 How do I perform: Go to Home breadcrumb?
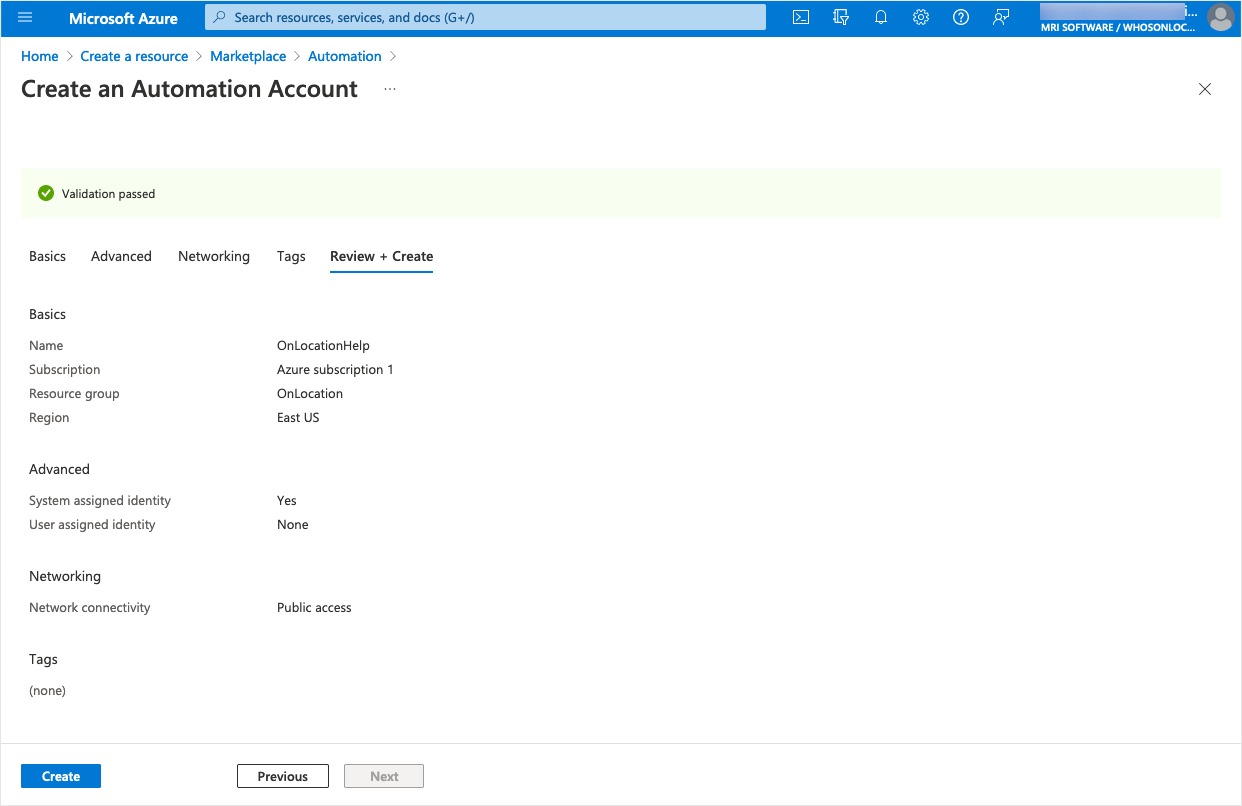click(x=40, y=56)
